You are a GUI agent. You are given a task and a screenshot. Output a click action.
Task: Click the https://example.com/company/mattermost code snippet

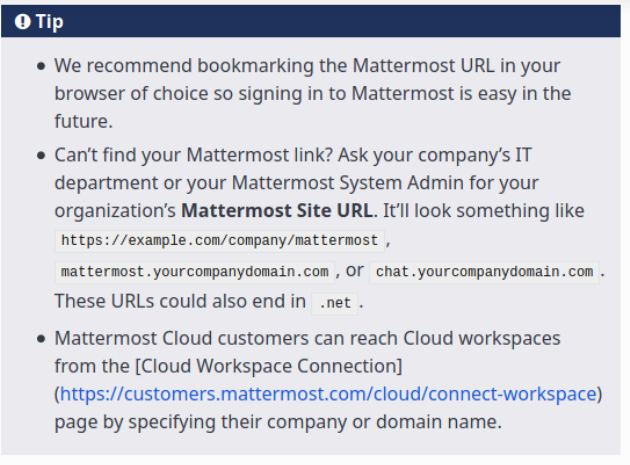[220, 241]
